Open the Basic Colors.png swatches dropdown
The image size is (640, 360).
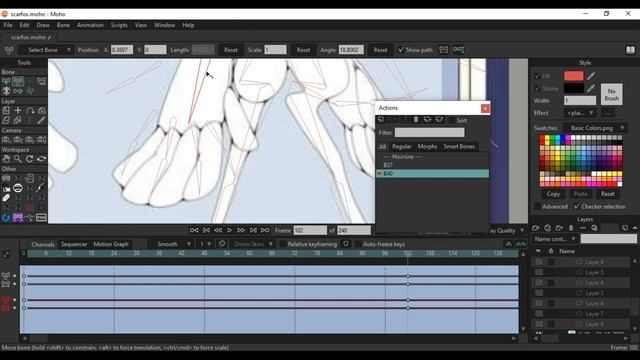coord(596,128)
